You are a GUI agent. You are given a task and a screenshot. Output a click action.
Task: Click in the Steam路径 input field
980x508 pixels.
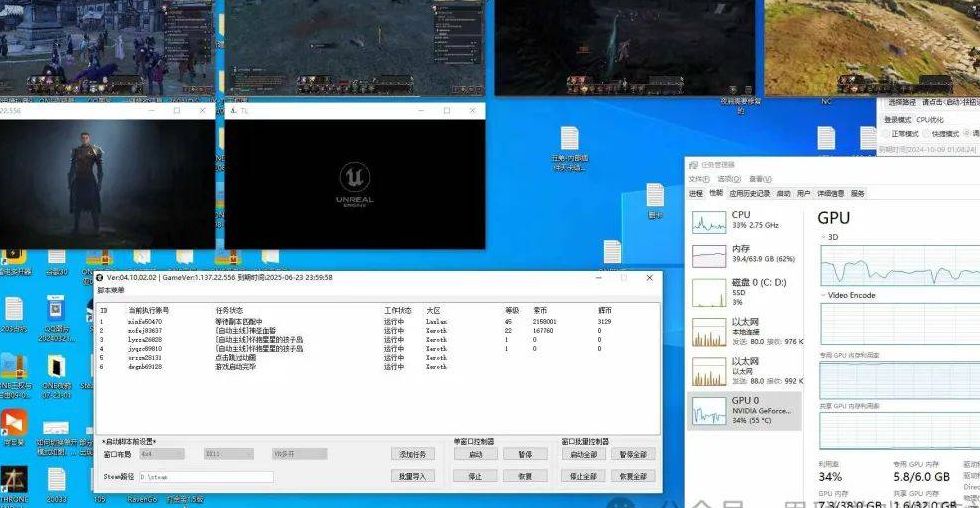tap(205, 477)
